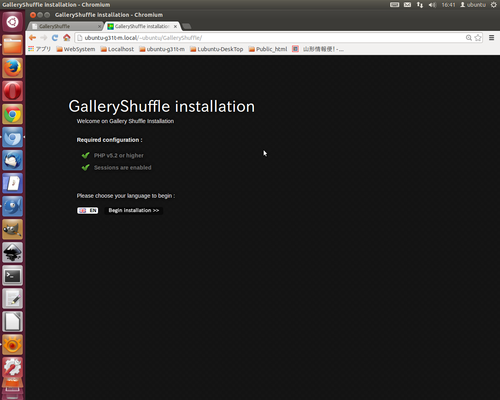Launch Thunderbird mail from launcher
Image resolution: width=500 pixels, height=400 pixels.
tap(13, 160)
